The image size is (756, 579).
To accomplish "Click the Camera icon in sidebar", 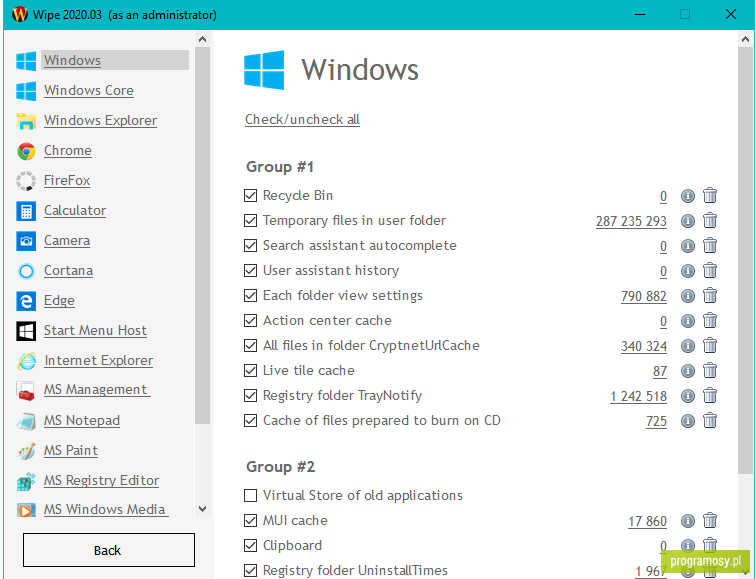I will [x=26, y=241].
